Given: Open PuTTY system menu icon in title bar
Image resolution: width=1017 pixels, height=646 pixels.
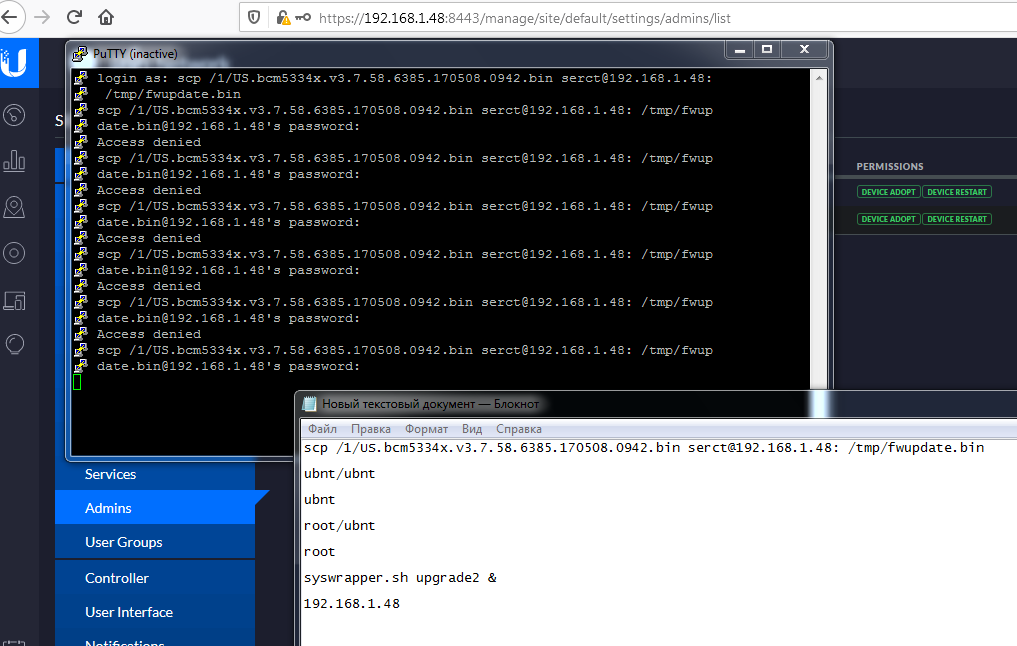Looking at the screenshot, I should tap(79, 53).
